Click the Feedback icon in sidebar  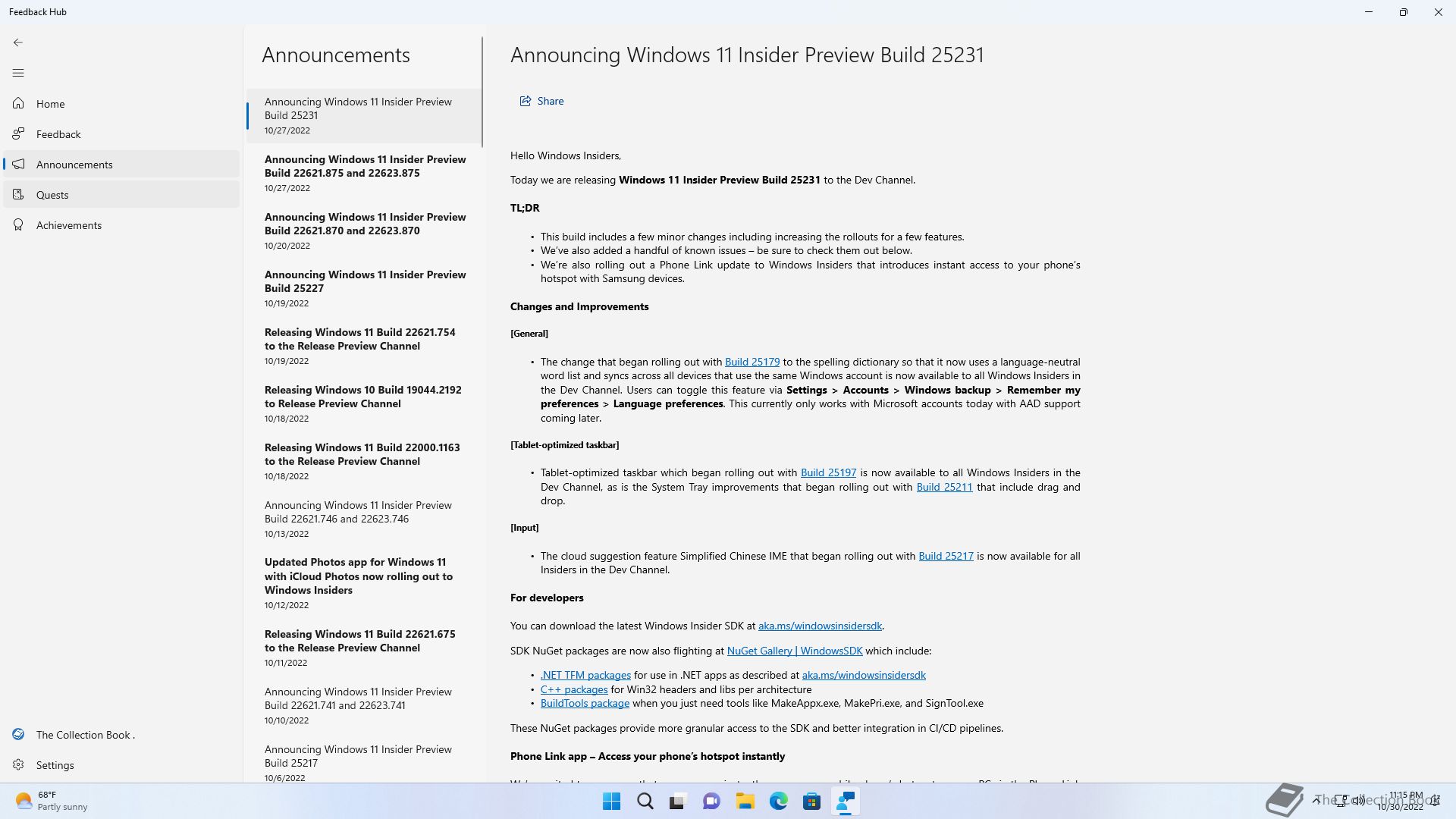coord(18,133)
